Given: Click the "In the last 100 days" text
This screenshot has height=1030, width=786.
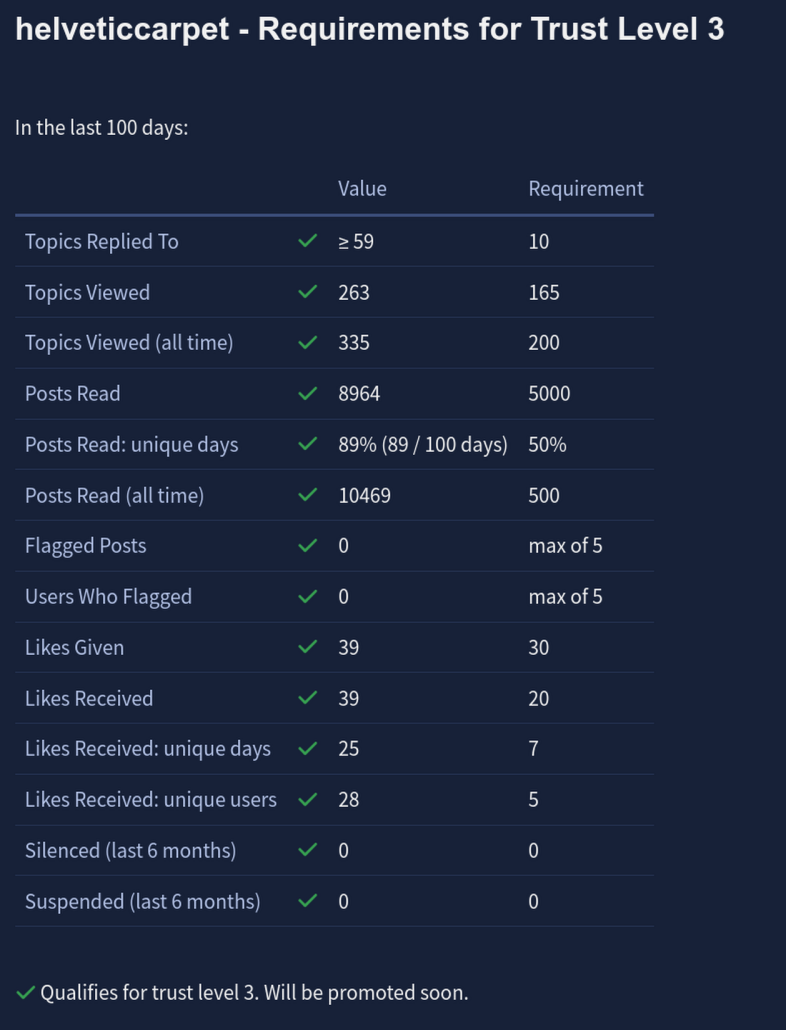Looking at the screenshot, I should click(x=102, y=127).
